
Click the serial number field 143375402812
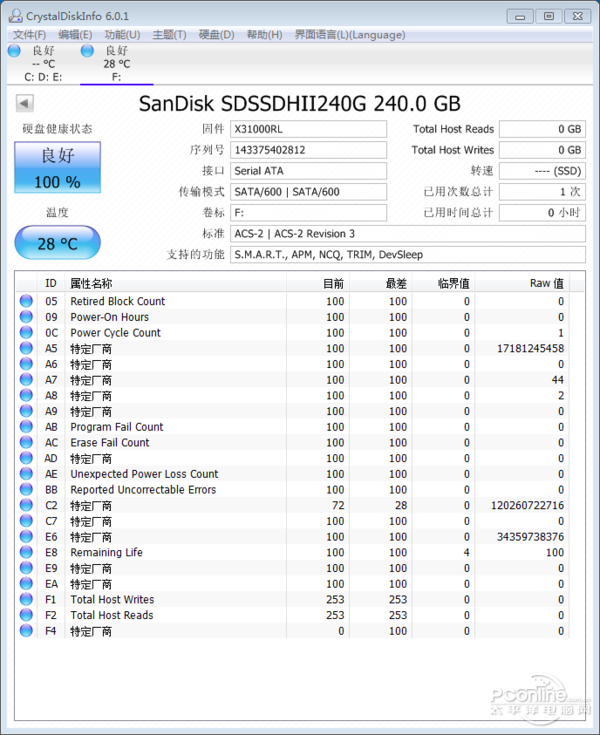point(308,150)
